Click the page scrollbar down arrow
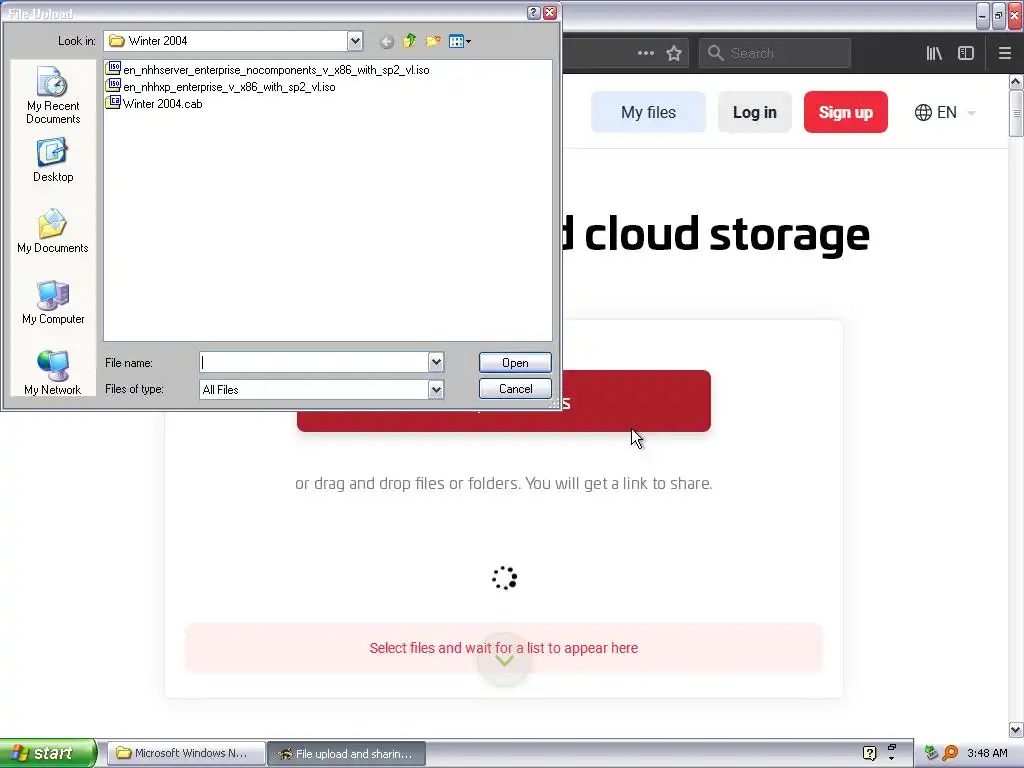 click(x=1016, y=729)
